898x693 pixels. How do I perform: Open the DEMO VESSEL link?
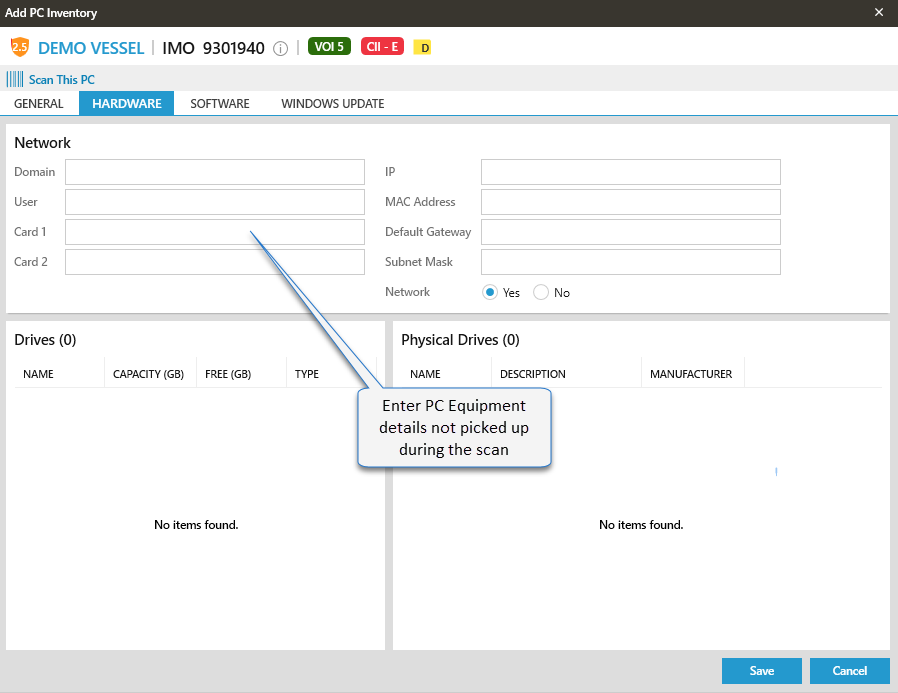[91, 48]
